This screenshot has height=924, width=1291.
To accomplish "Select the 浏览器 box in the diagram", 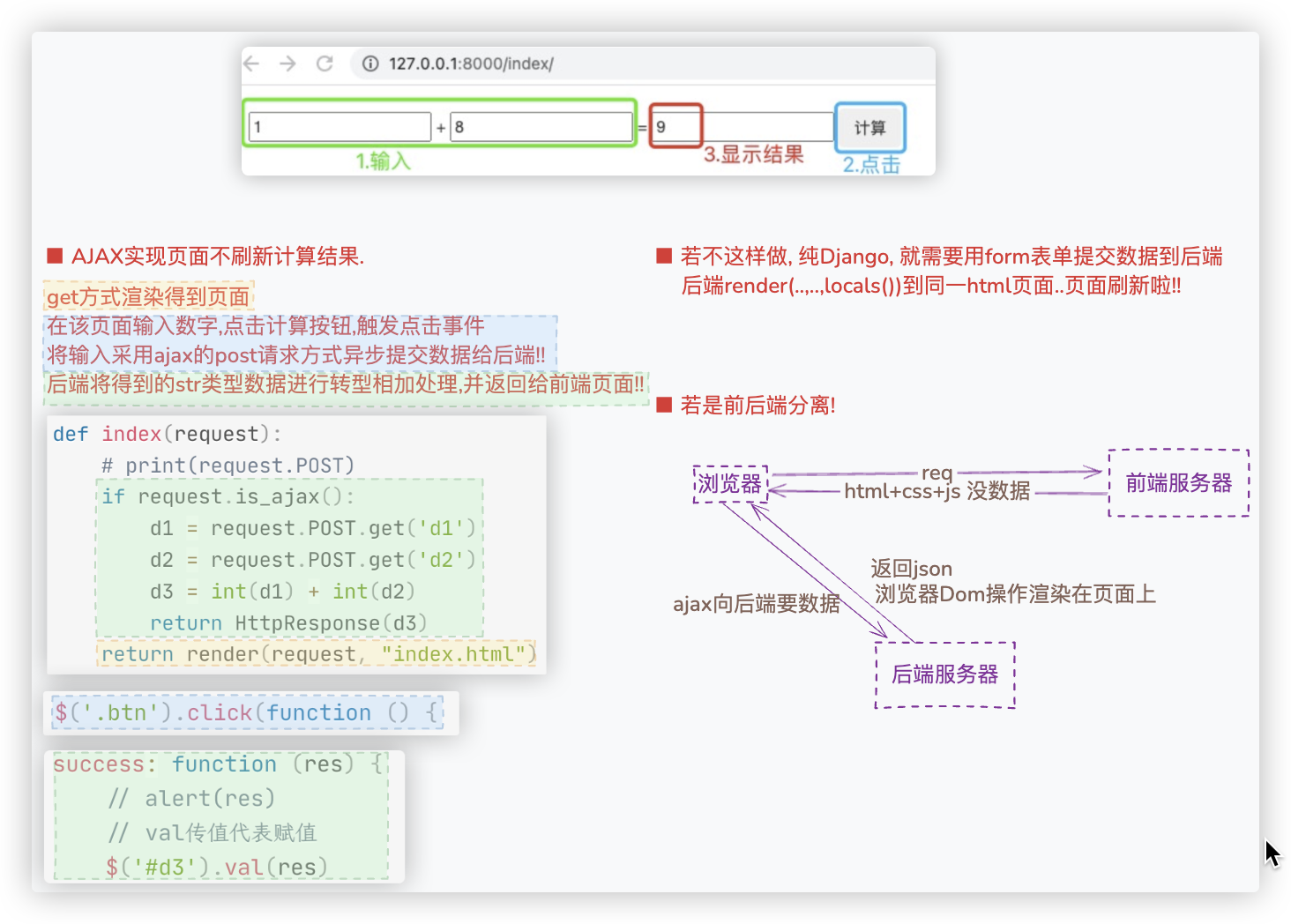I will click(730, 484).
